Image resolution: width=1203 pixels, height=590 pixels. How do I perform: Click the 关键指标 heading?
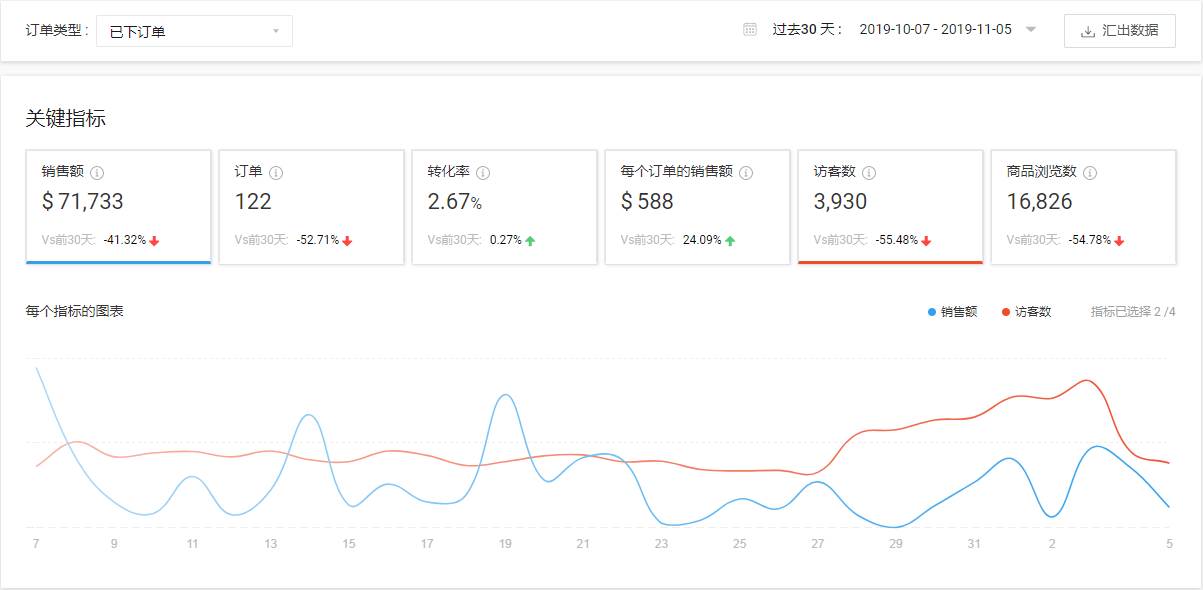66,119
